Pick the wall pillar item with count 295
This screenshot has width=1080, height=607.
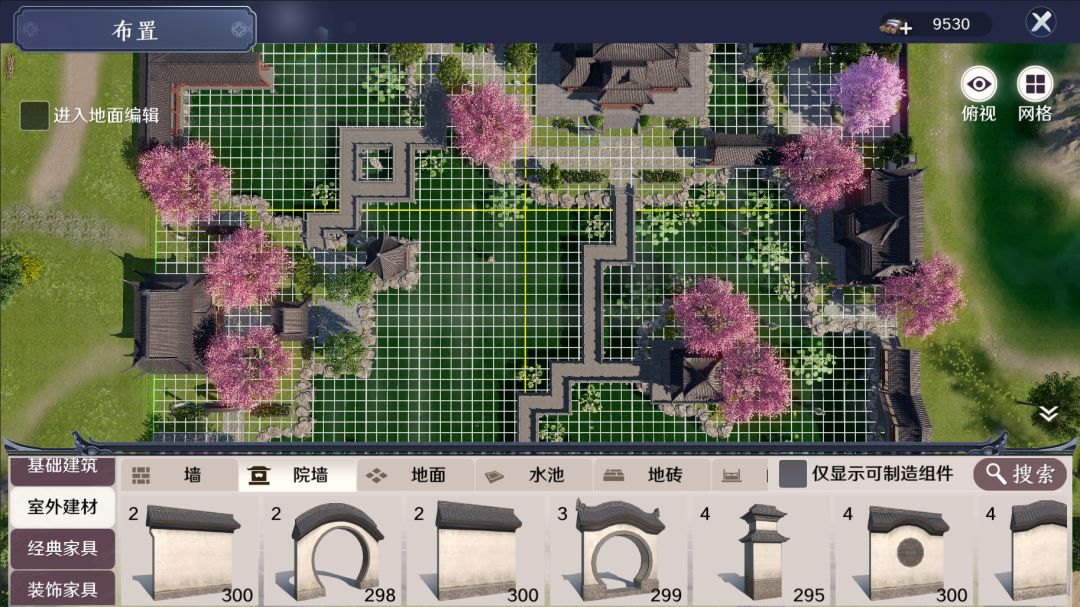(762, 551)
